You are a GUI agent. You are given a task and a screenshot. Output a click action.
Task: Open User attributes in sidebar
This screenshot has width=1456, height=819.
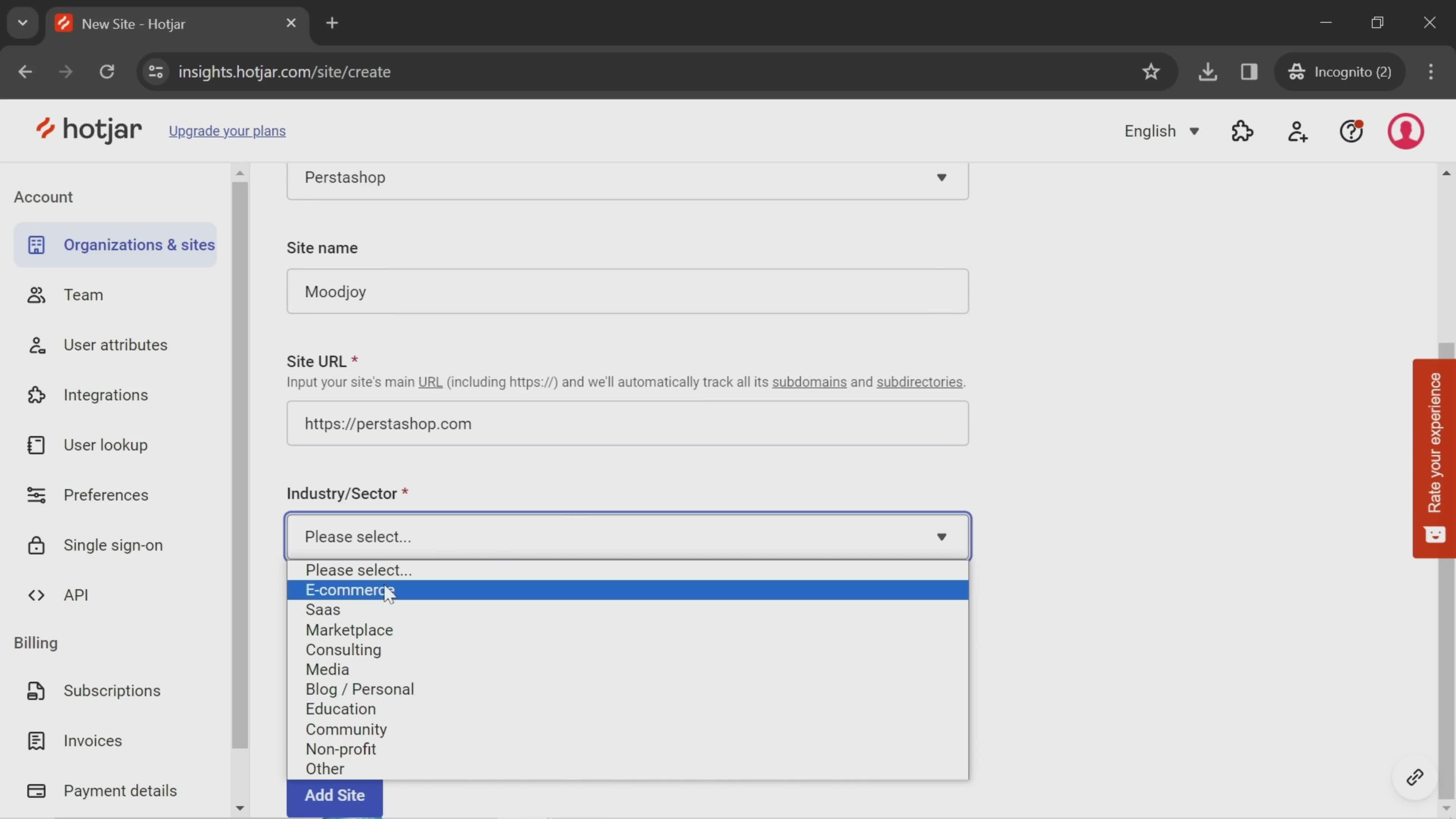[115, 345]
